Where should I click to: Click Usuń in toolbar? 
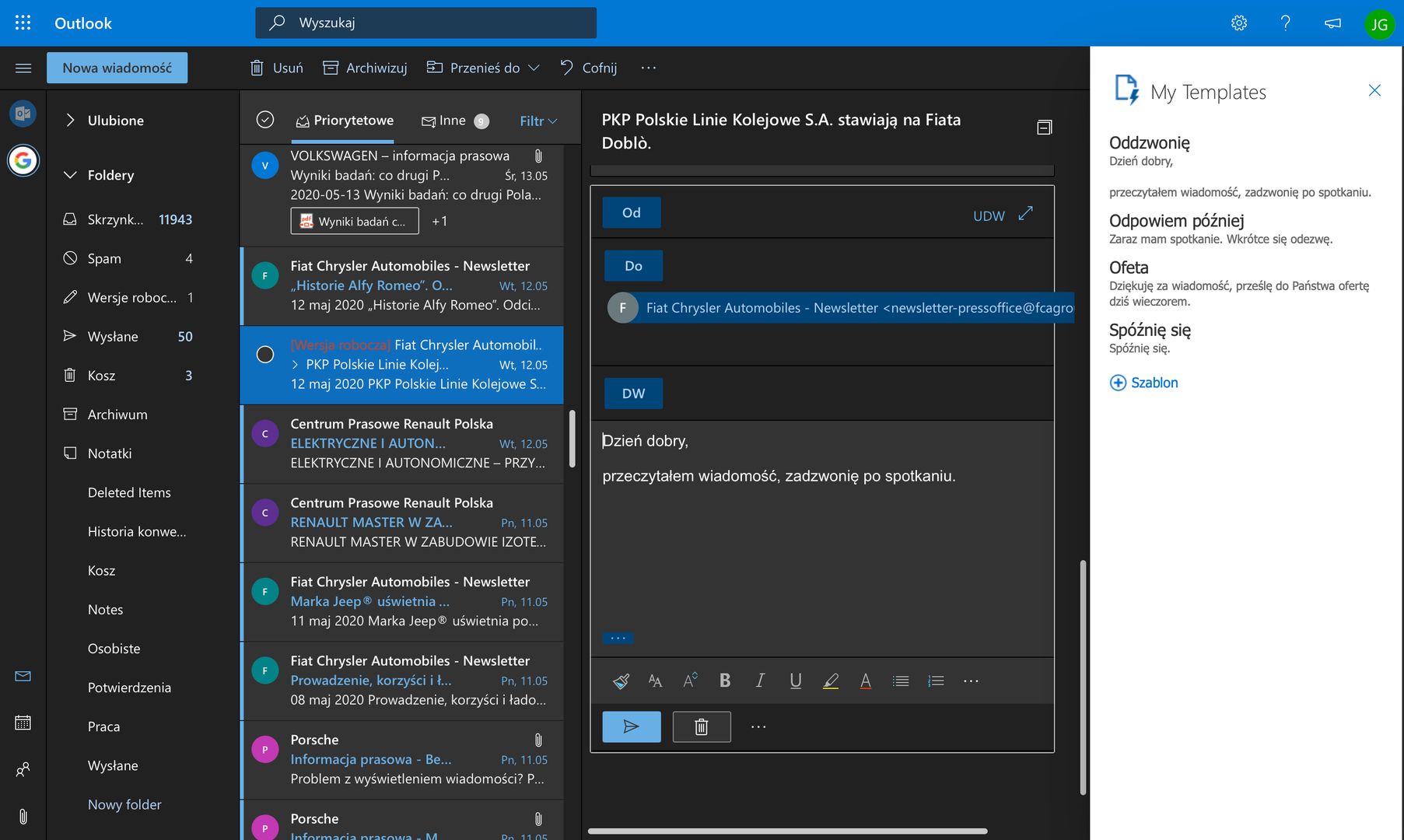click(276, 68)
